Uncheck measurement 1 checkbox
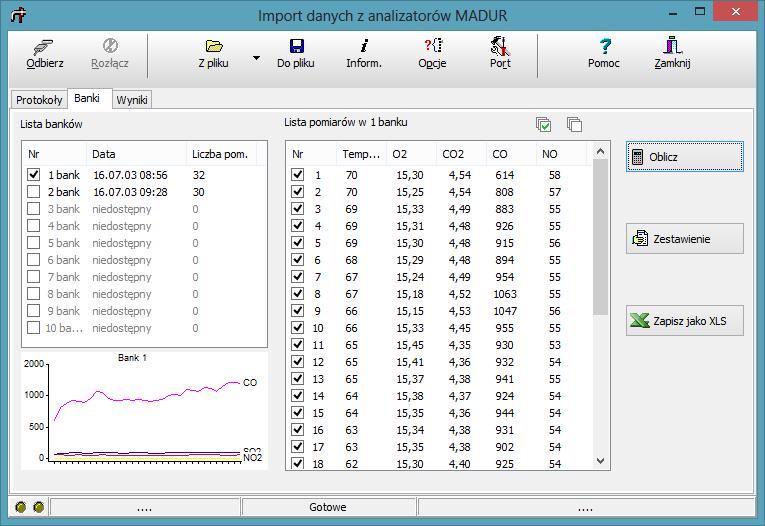 coord(298,175)
